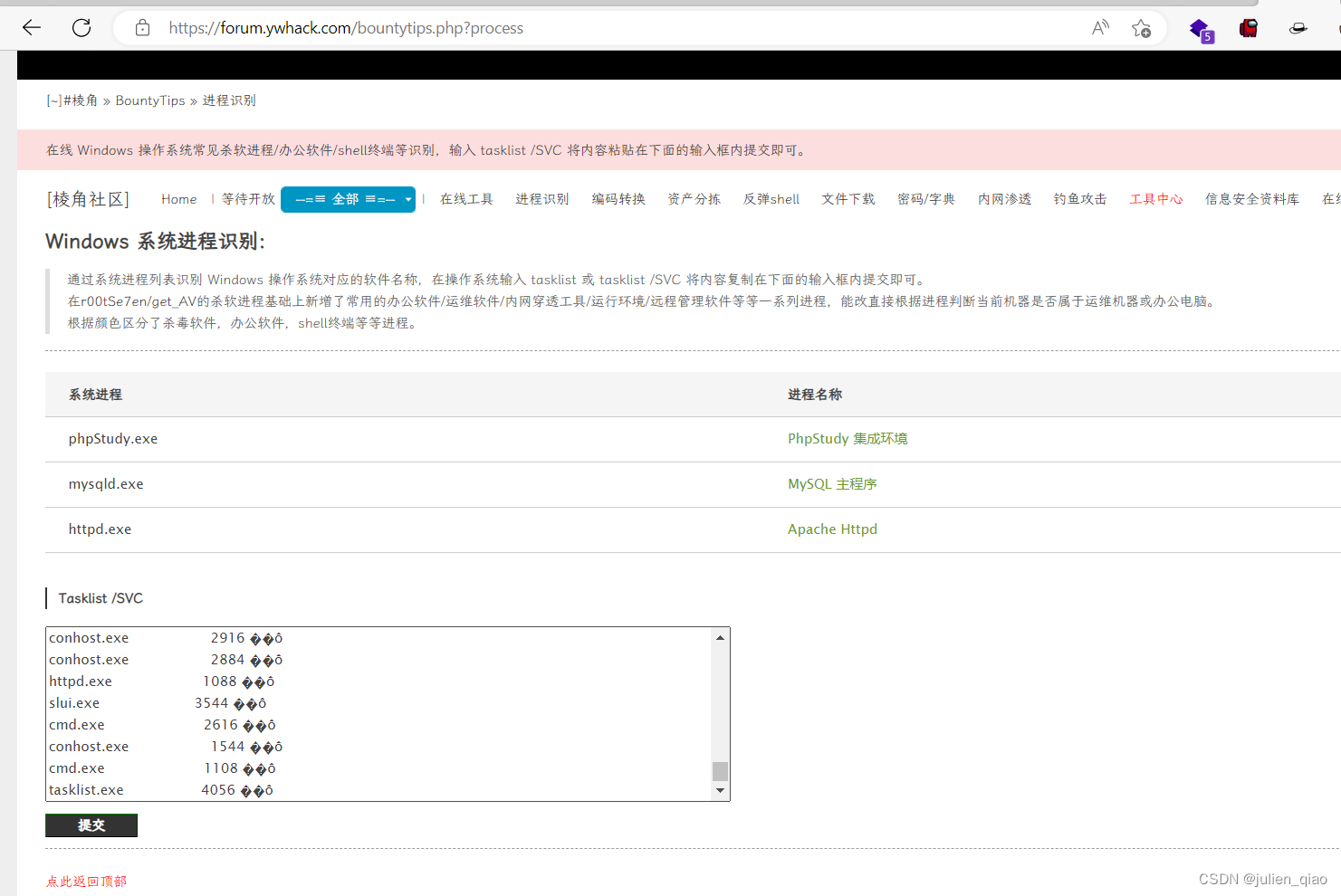This screenshot has width=1341, height=896.
Task: Click the 系统进程 column header
Action: coord(95,395)
